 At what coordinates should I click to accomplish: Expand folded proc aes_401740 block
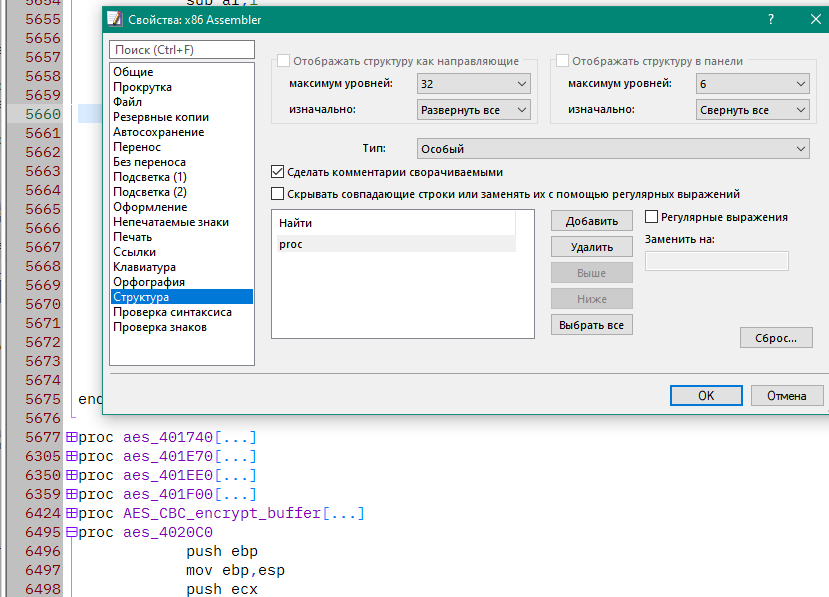(71, 438)
